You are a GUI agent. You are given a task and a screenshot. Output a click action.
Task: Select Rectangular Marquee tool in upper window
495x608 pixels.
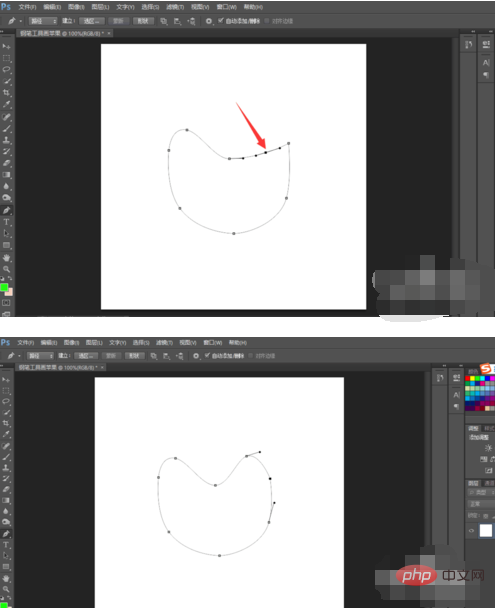pos(6,58)
